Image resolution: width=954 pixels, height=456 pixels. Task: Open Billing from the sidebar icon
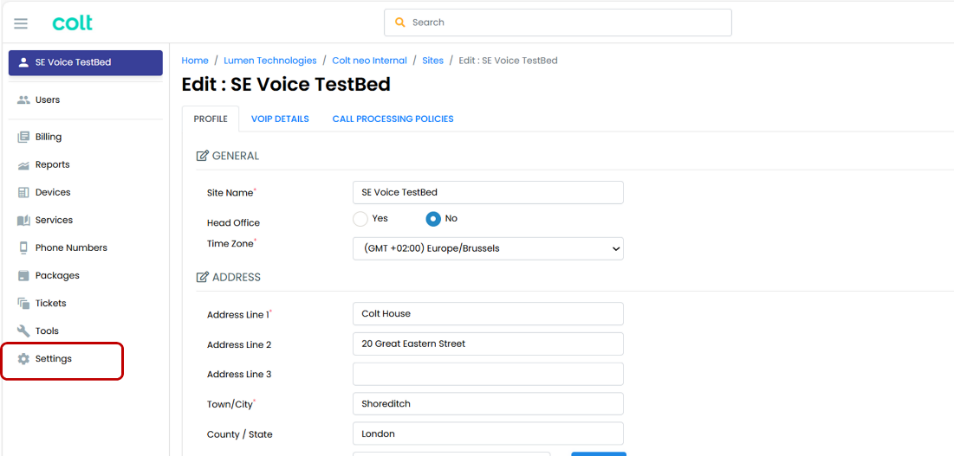tap(24, 137)
